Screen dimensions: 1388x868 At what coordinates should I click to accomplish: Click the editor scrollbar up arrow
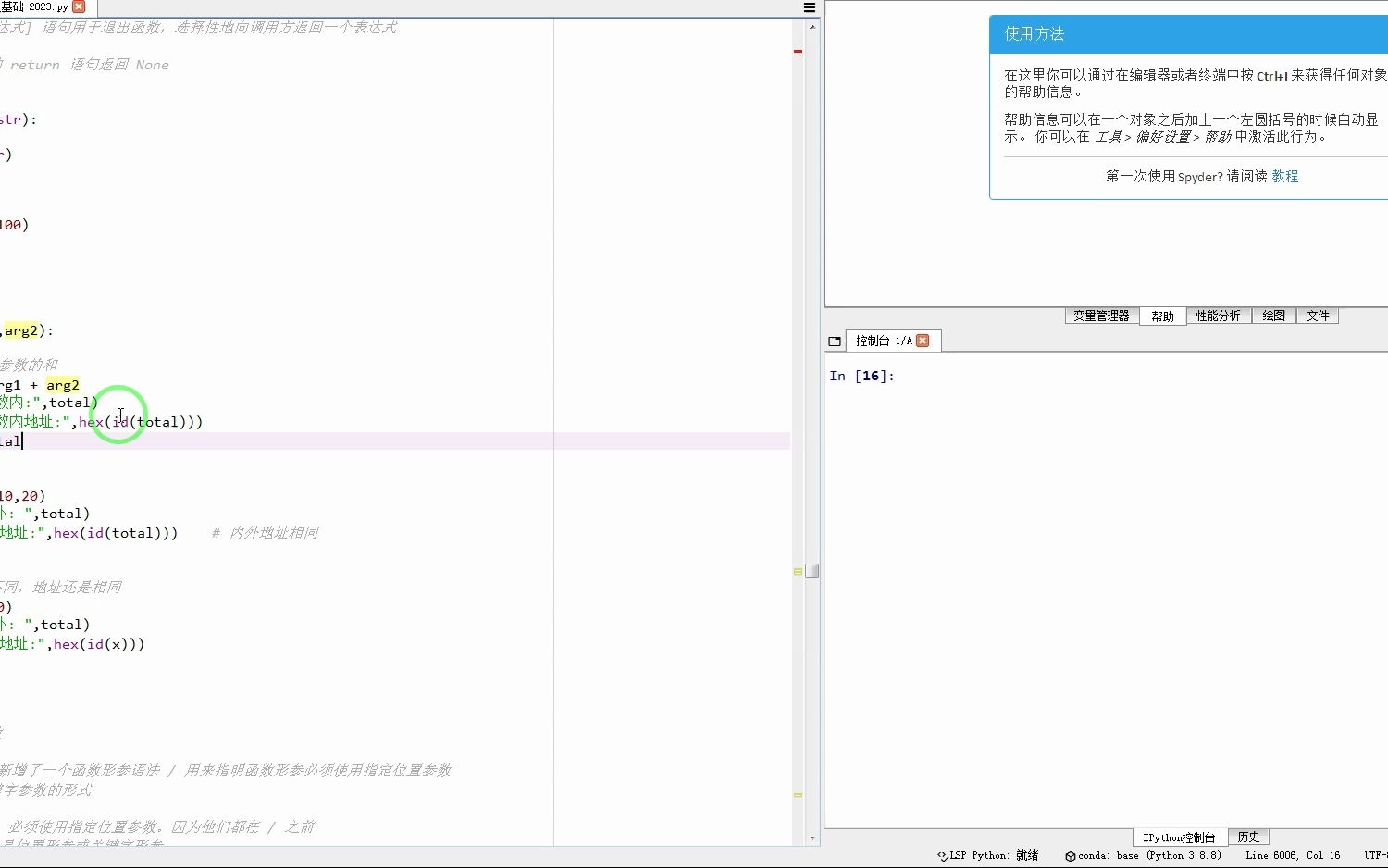point(812,26)
